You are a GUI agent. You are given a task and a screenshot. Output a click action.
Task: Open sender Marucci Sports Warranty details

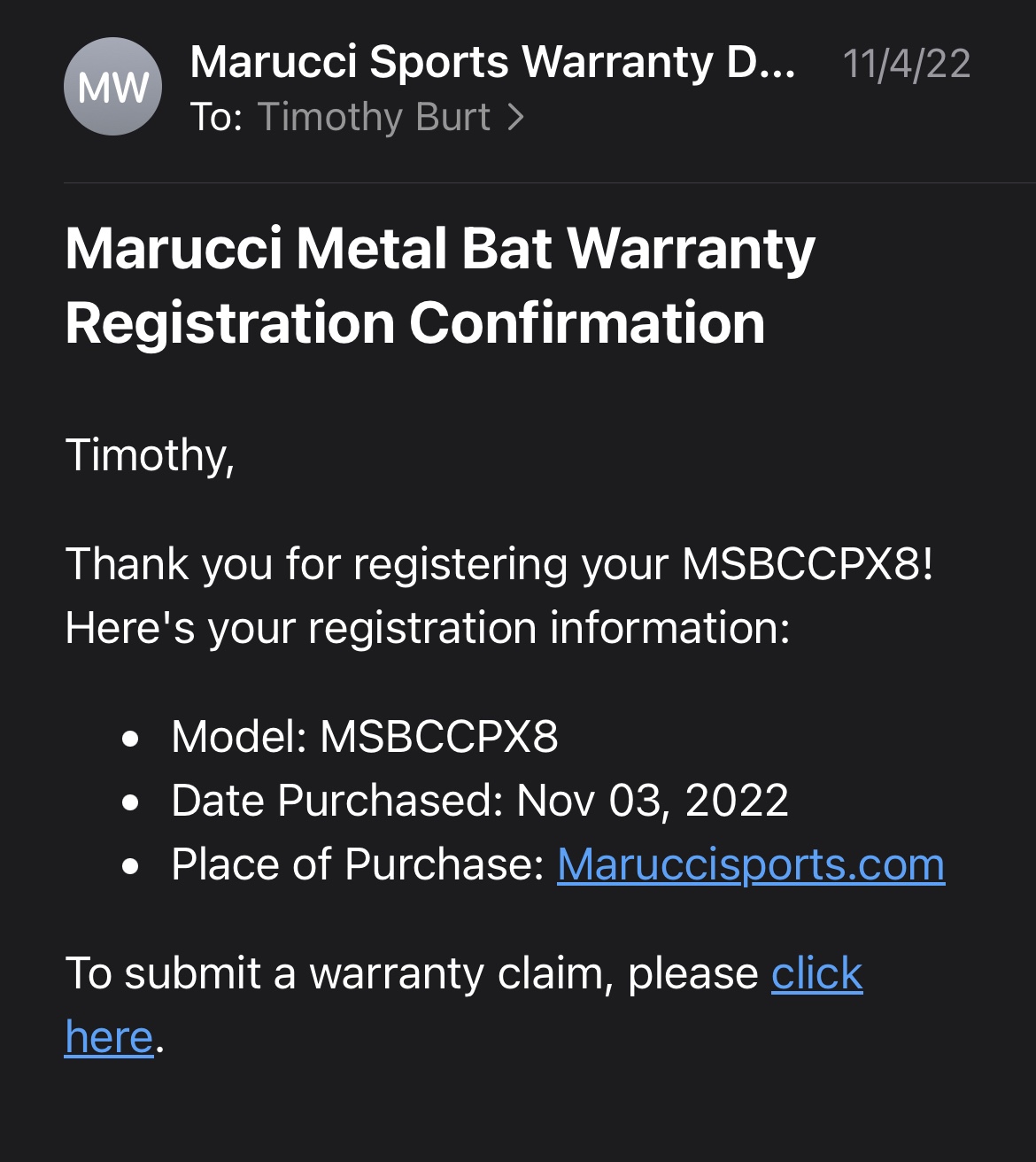coord(492,63)
